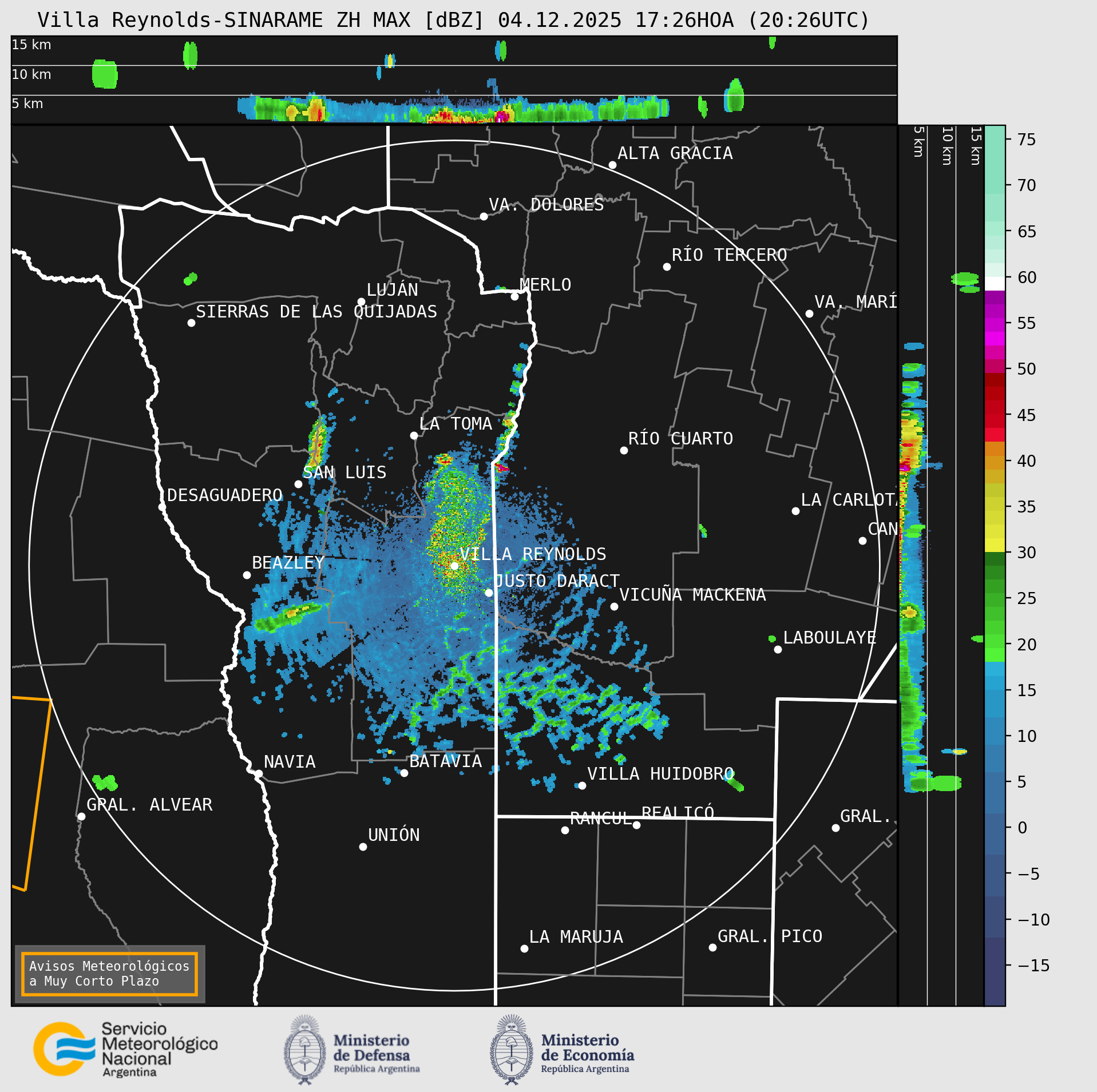
Task: Click the Servicio Meteorológico Nacional logo
Action: coord(125,1049)
